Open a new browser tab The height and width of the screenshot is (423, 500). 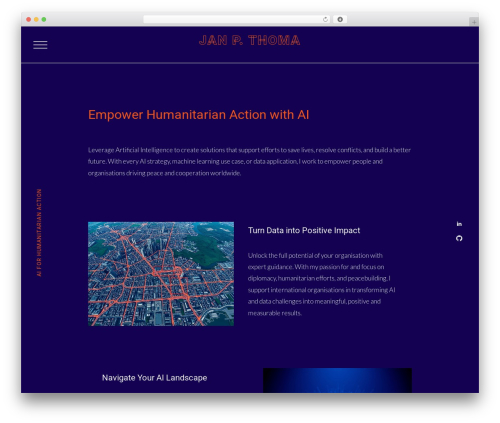pos(474,22)
